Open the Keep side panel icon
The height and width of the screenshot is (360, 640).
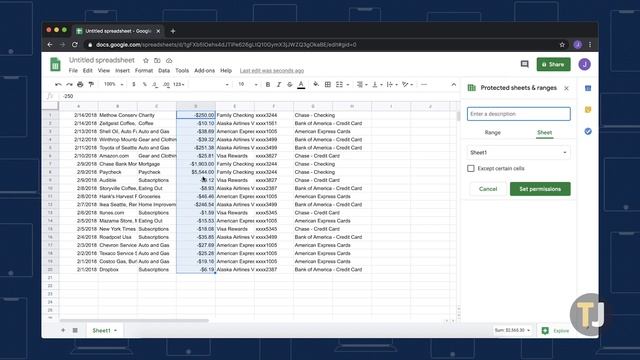click(x=588, y=109)
